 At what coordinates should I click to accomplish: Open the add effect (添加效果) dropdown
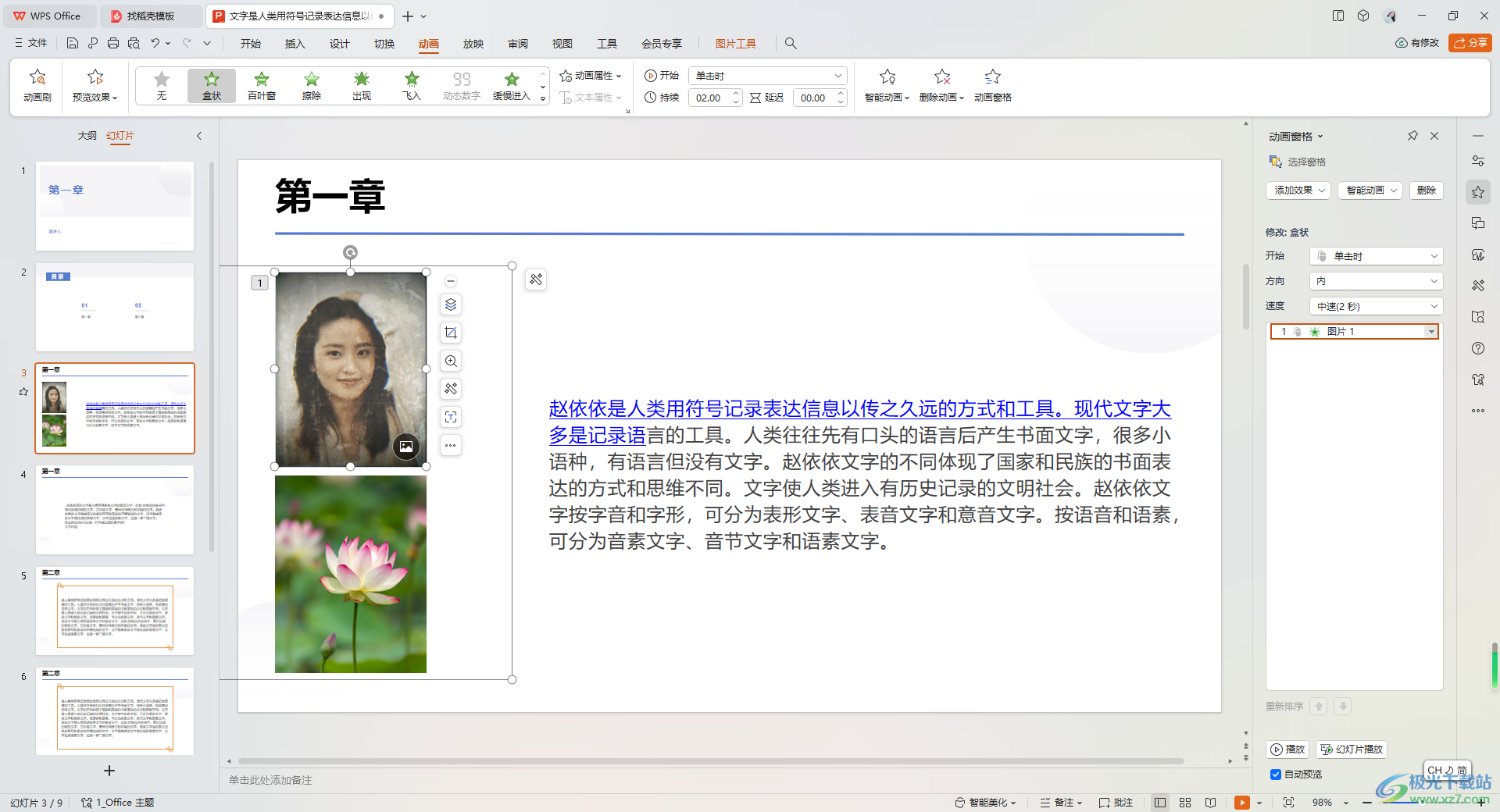(x=1298, y=191)
